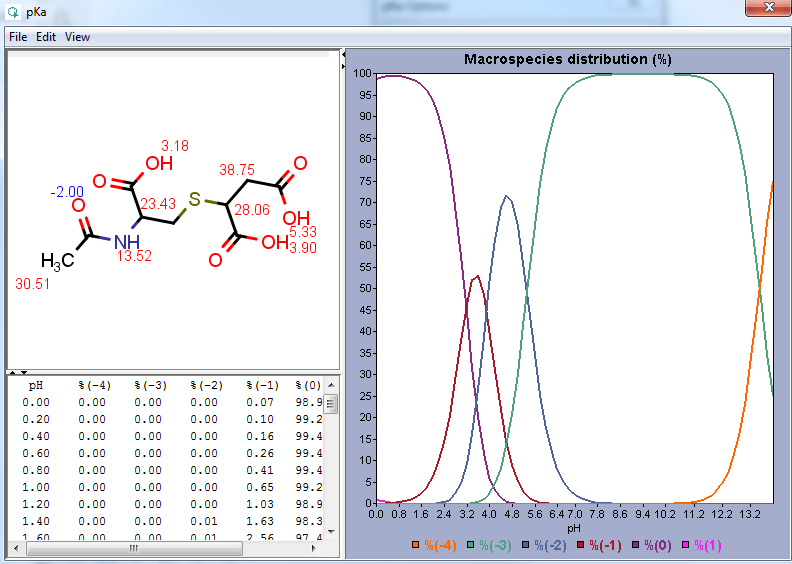
Task: Click Macrospecies distribution (%) chart title
Action: pos(568,59)
